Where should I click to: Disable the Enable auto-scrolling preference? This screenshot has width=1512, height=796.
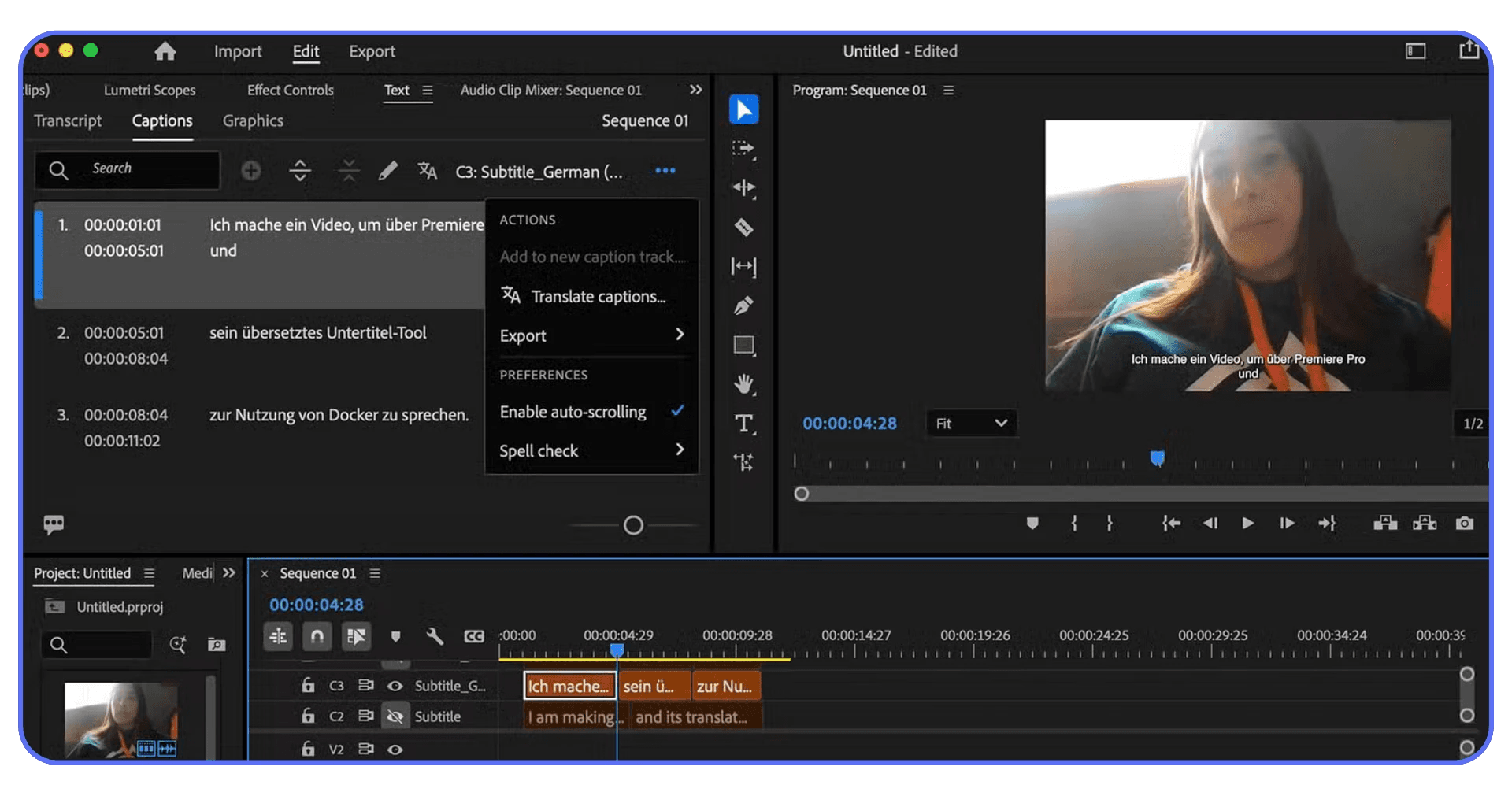(573, 411)
